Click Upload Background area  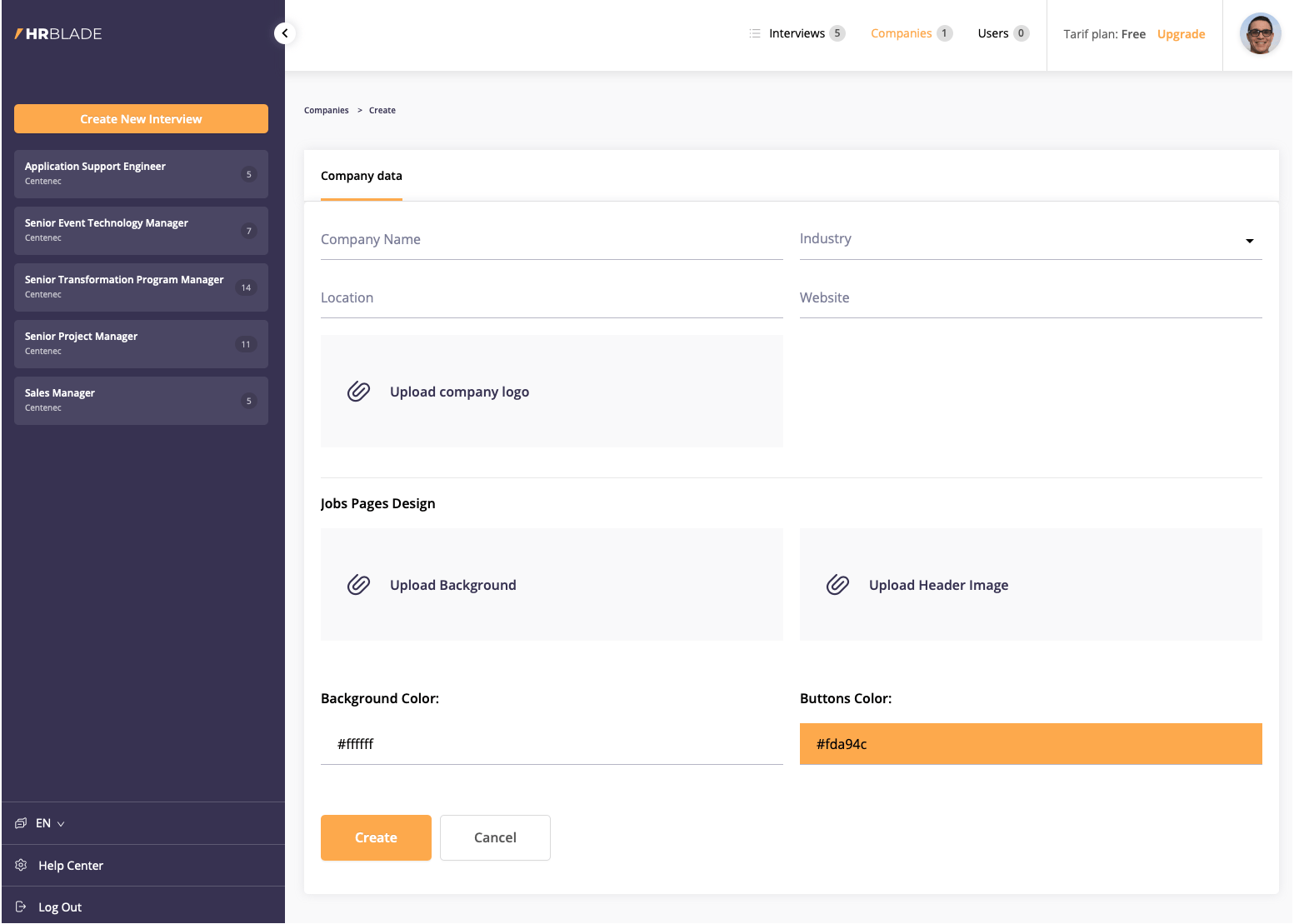(x=552, y=585)
